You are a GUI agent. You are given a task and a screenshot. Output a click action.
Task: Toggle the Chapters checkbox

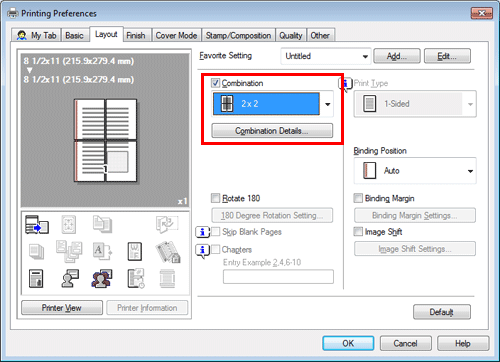216,249
